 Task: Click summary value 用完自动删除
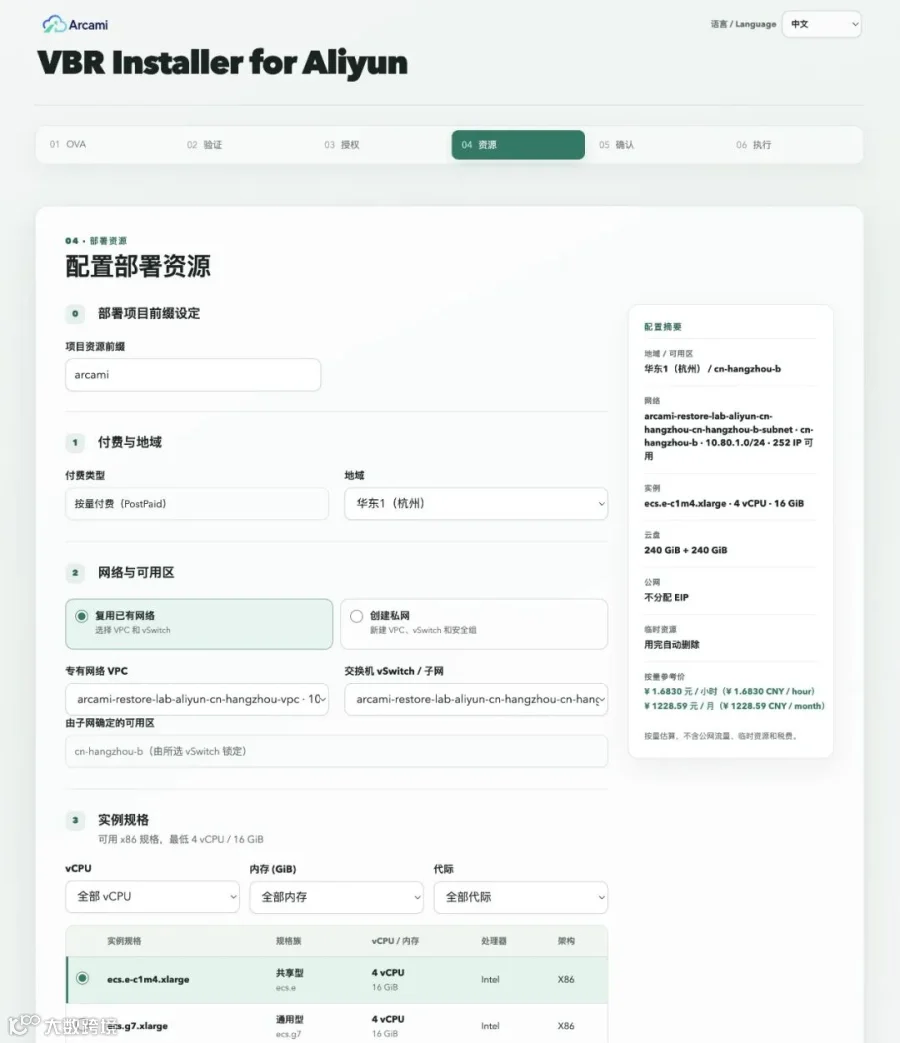point(671,645)
